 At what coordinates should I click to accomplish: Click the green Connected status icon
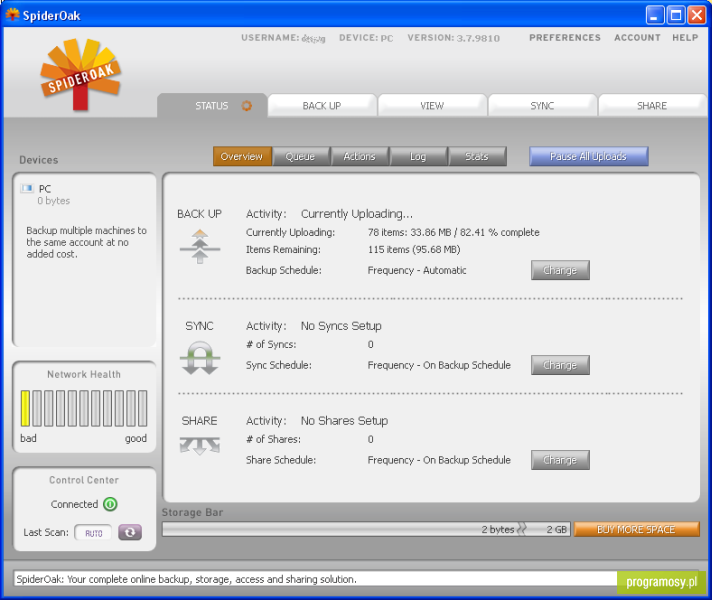110,504
